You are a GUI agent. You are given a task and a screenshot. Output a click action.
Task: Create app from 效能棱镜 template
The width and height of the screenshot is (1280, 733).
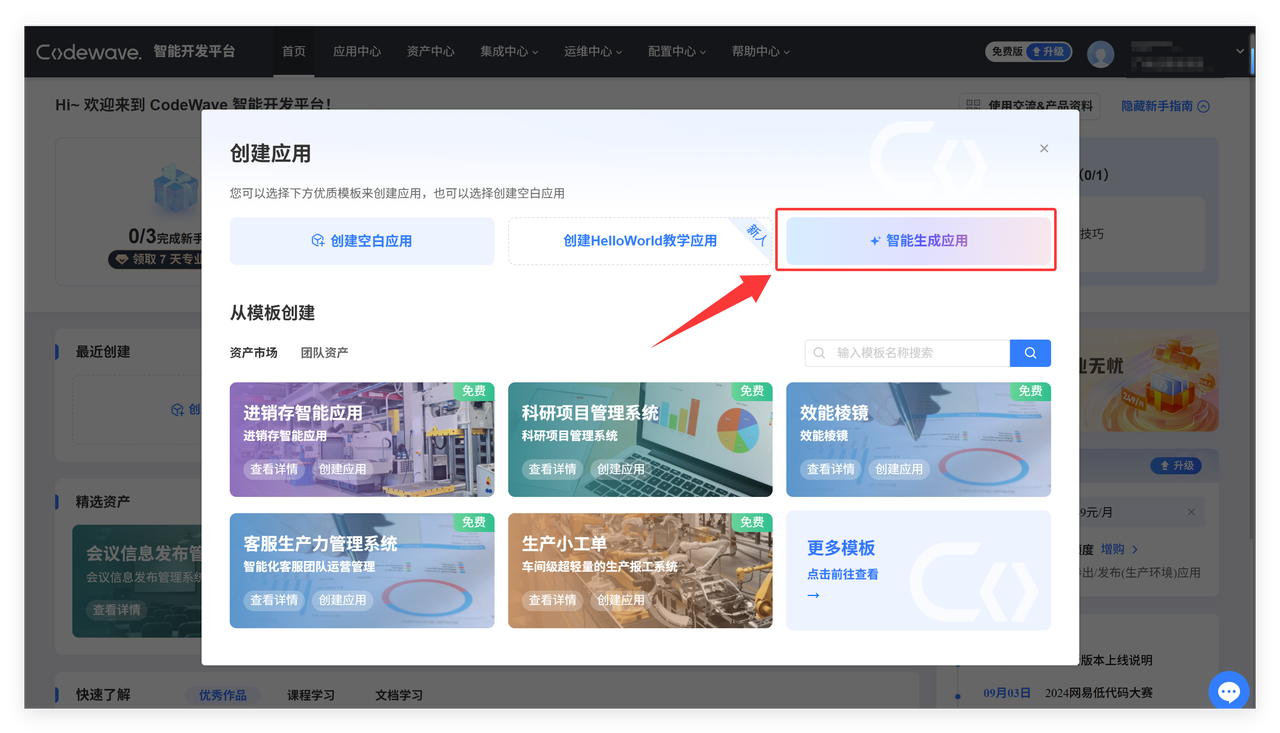click(x=899, y=469)
